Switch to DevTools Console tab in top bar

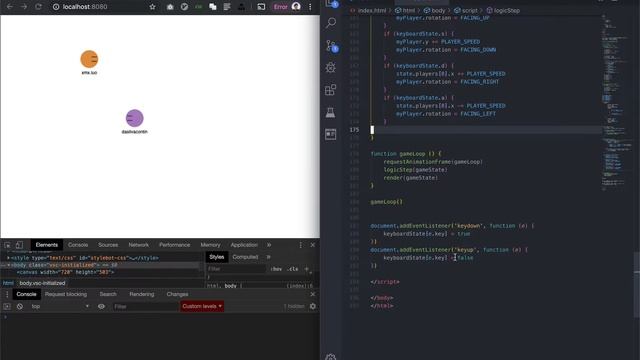(x=78, y=245)
